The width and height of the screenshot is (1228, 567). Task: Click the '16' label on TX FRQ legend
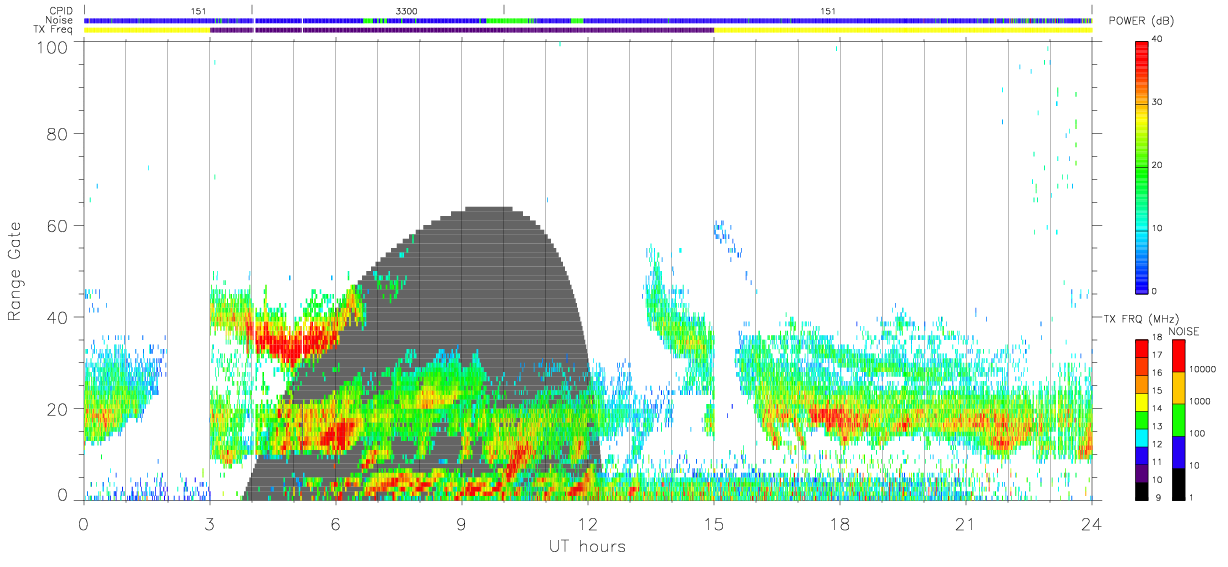1157,372
